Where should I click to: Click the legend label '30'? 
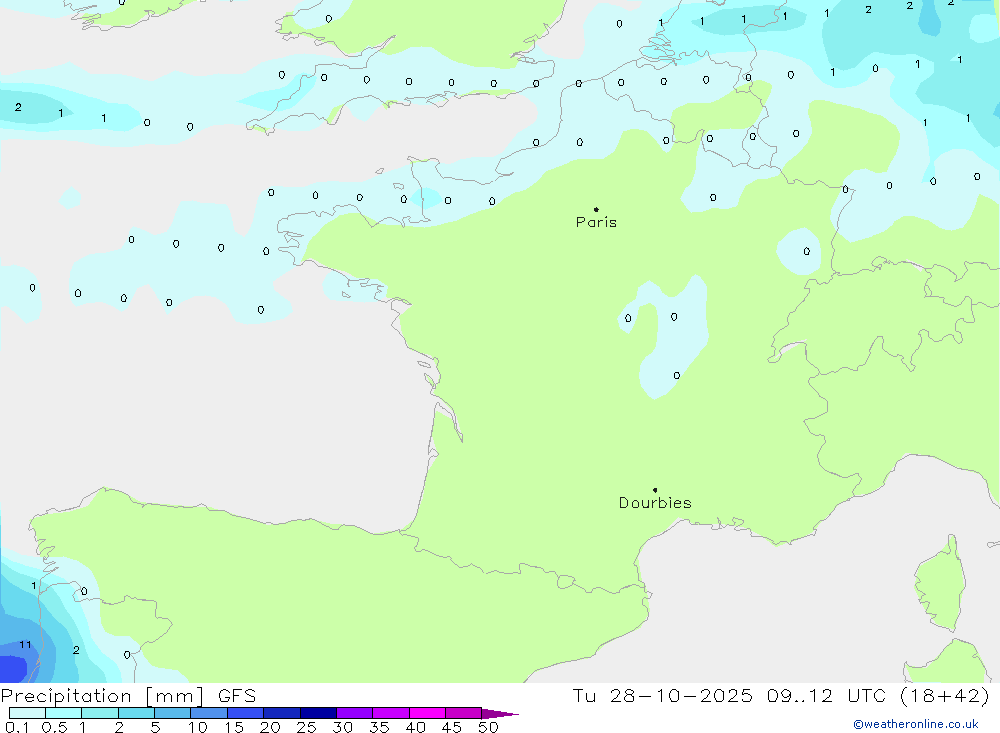pyautogui.click(x=343, y=727)
